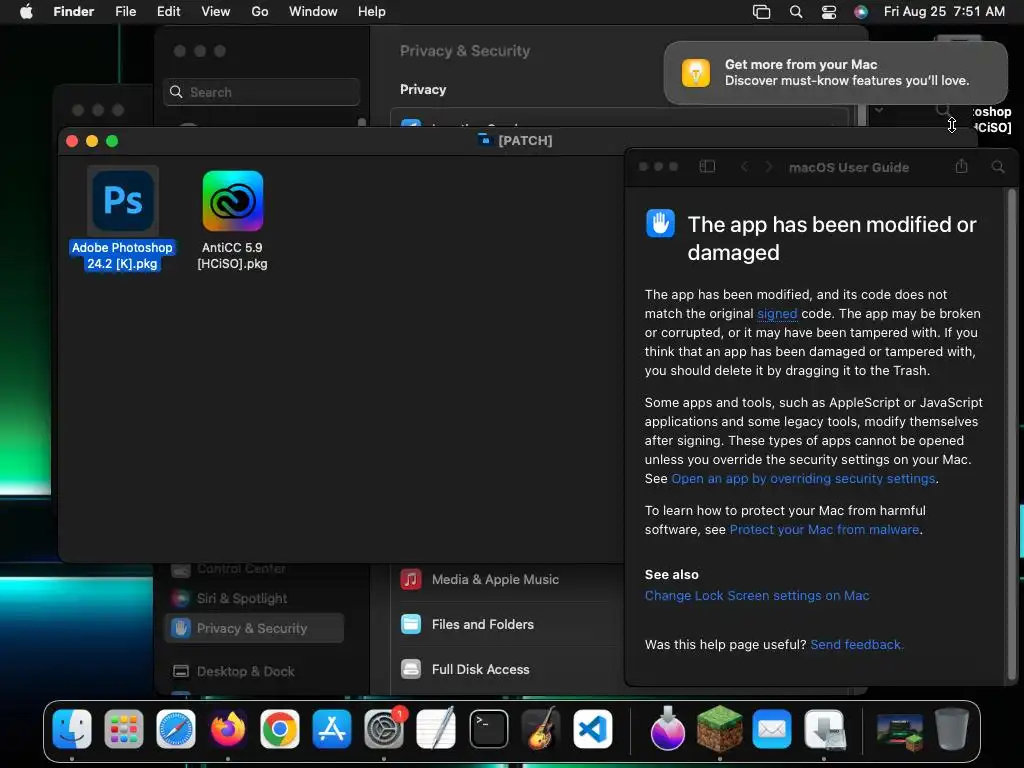Screen dimensions: 1024x768
Task: Open Control Center in the menu bar
Action: (829, 12)
